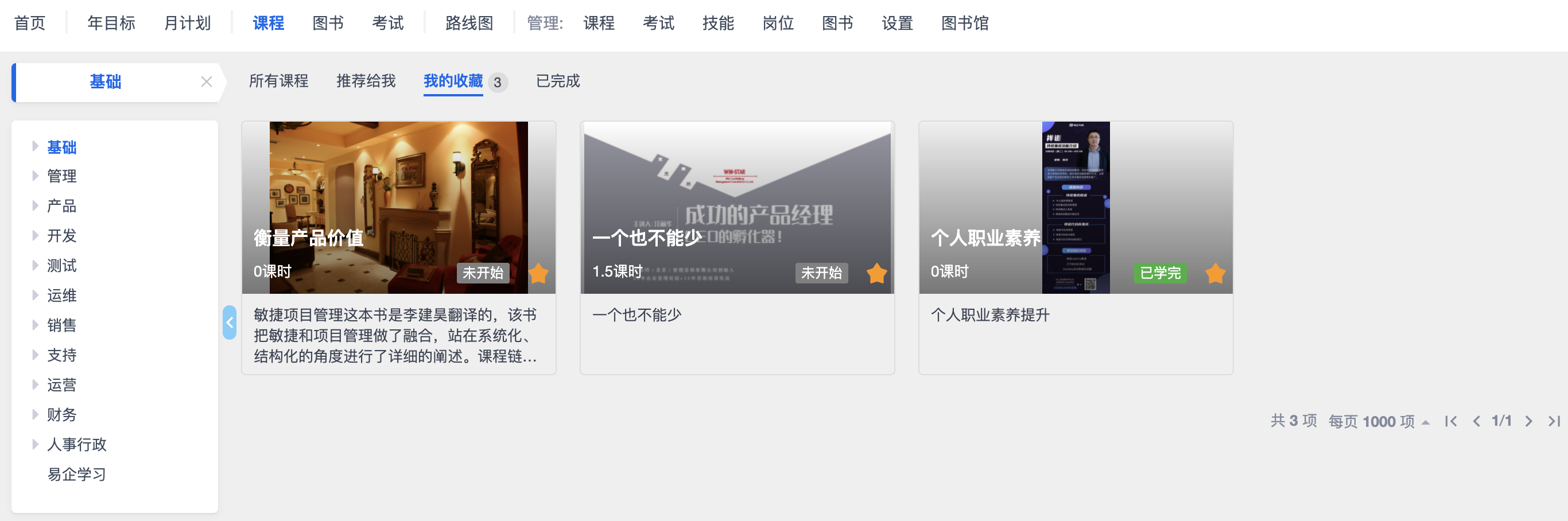1568x521 pixels.
Task: Click 敏捷项目管理 description text on first card
Action: pyautogui.click(x=395, y=335)
